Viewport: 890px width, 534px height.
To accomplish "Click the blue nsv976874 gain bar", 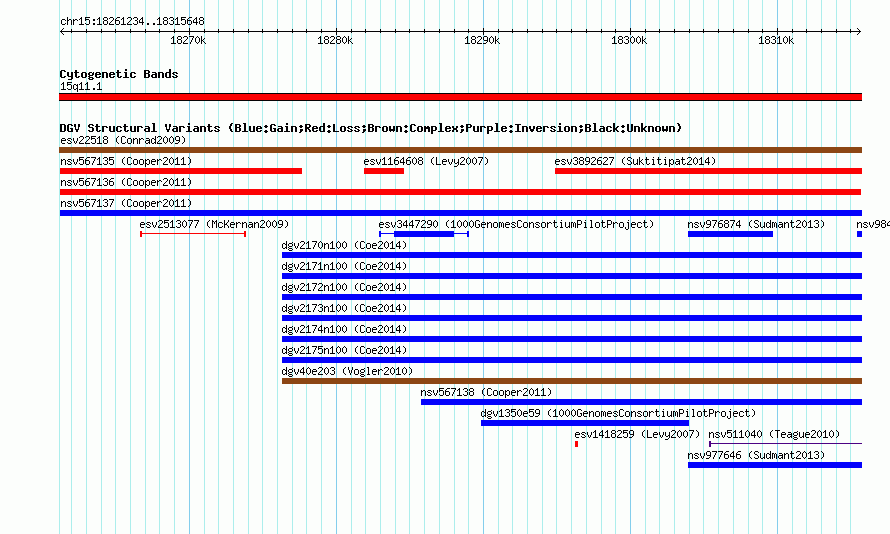I will click(731, 234).
